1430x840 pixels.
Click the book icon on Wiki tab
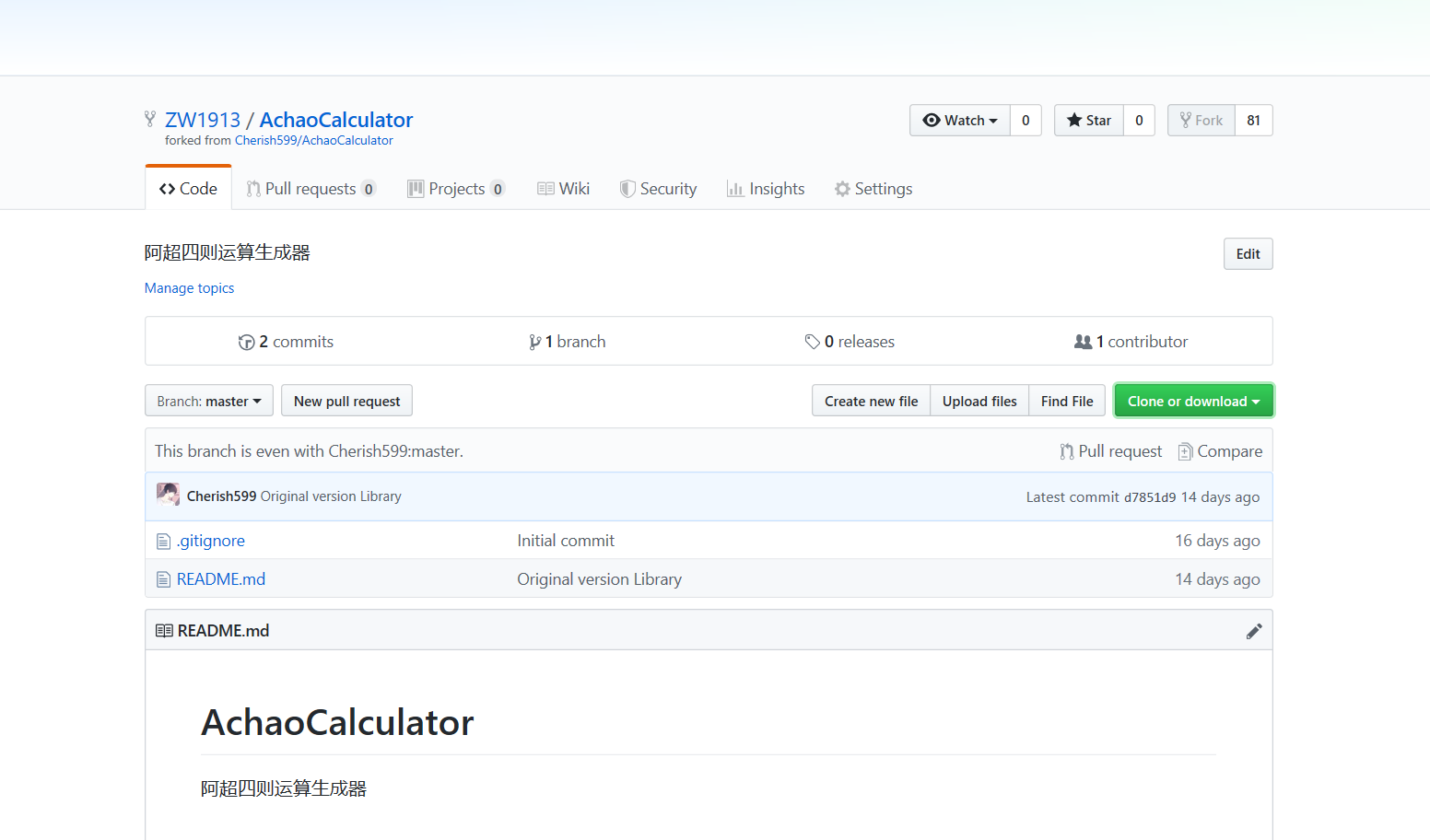pos(545,189)
